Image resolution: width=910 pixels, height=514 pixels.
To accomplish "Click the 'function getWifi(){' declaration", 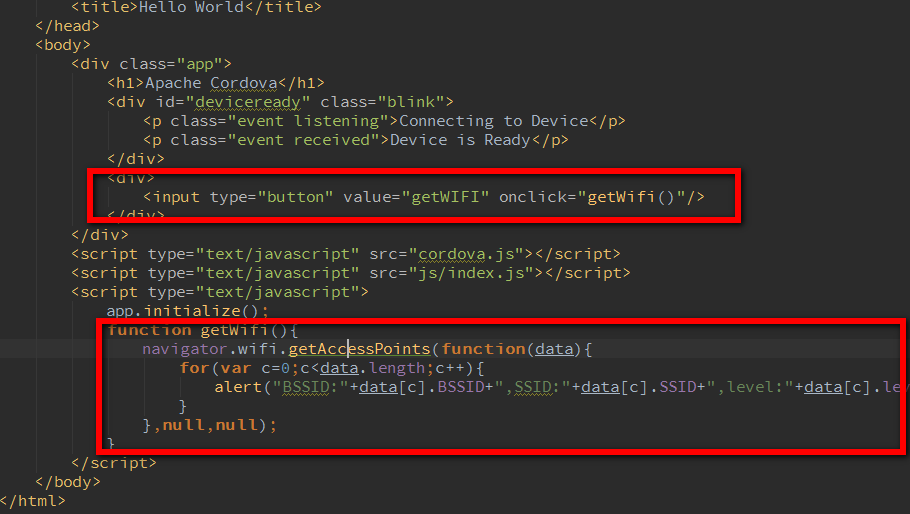I will (x=203, y=330).
